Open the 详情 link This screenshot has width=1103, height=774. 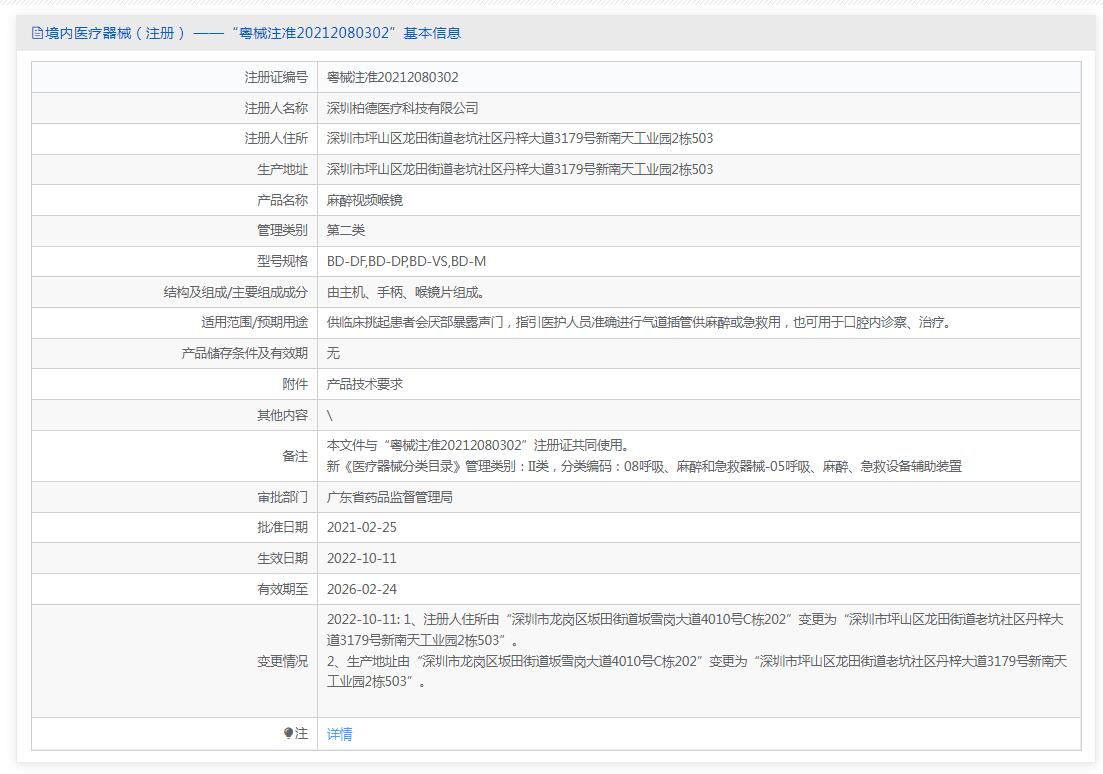click(339, 734)
